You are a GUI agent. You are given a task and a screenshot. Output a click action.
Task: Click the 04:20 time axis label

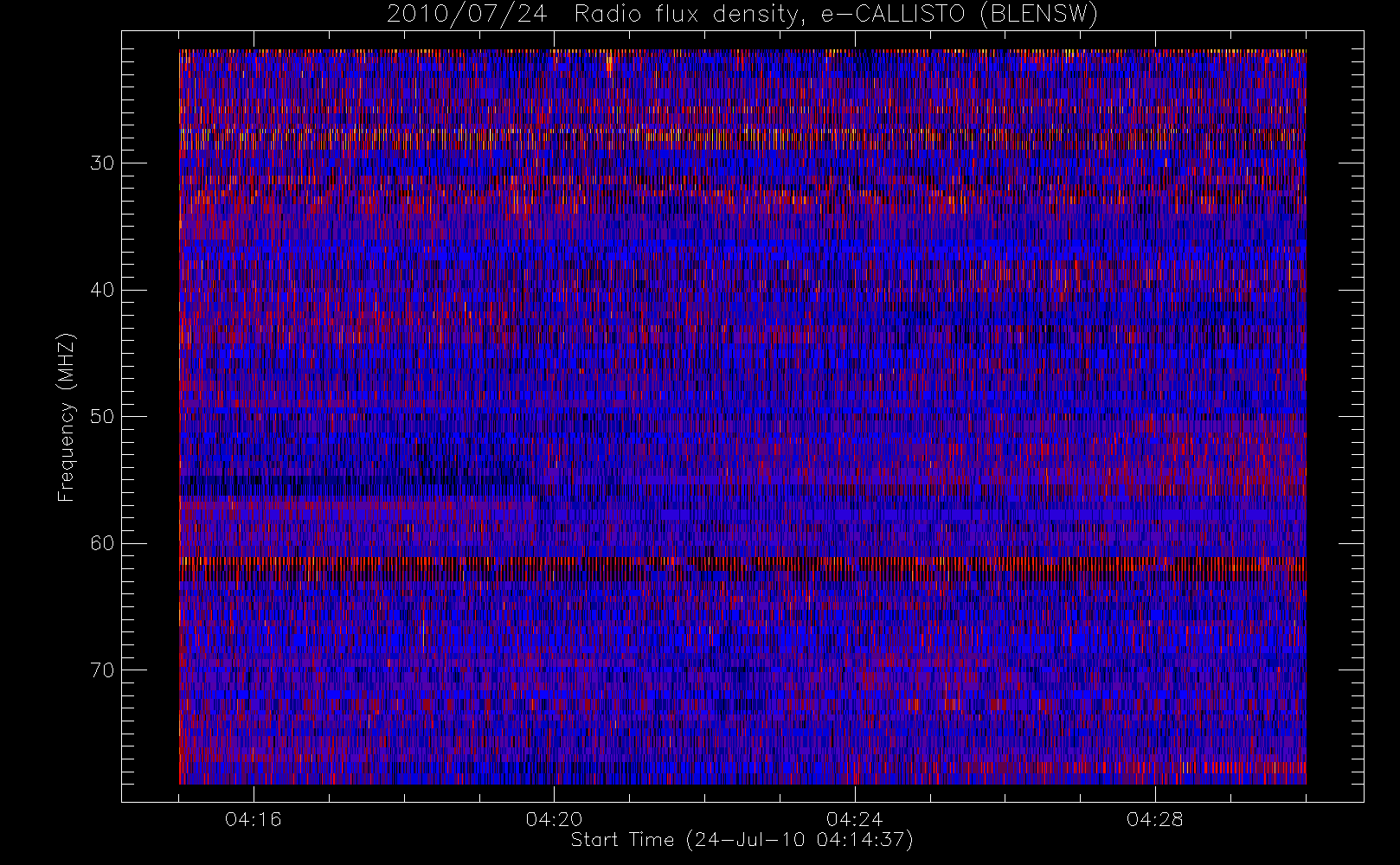[x=554, y=819]
